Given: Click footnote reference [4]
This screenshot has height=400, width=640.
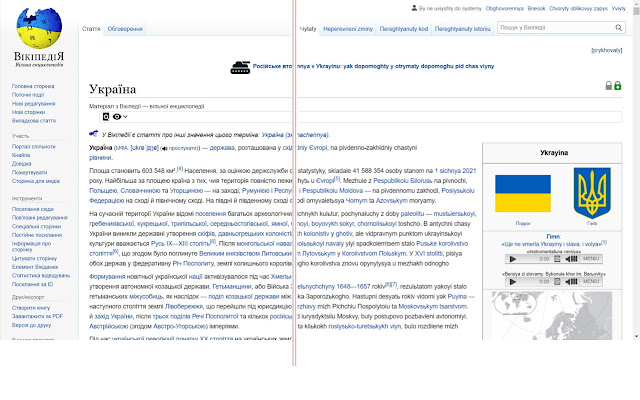Looking at the screenshot, I should pyautogui.click(x=180, y=169).
